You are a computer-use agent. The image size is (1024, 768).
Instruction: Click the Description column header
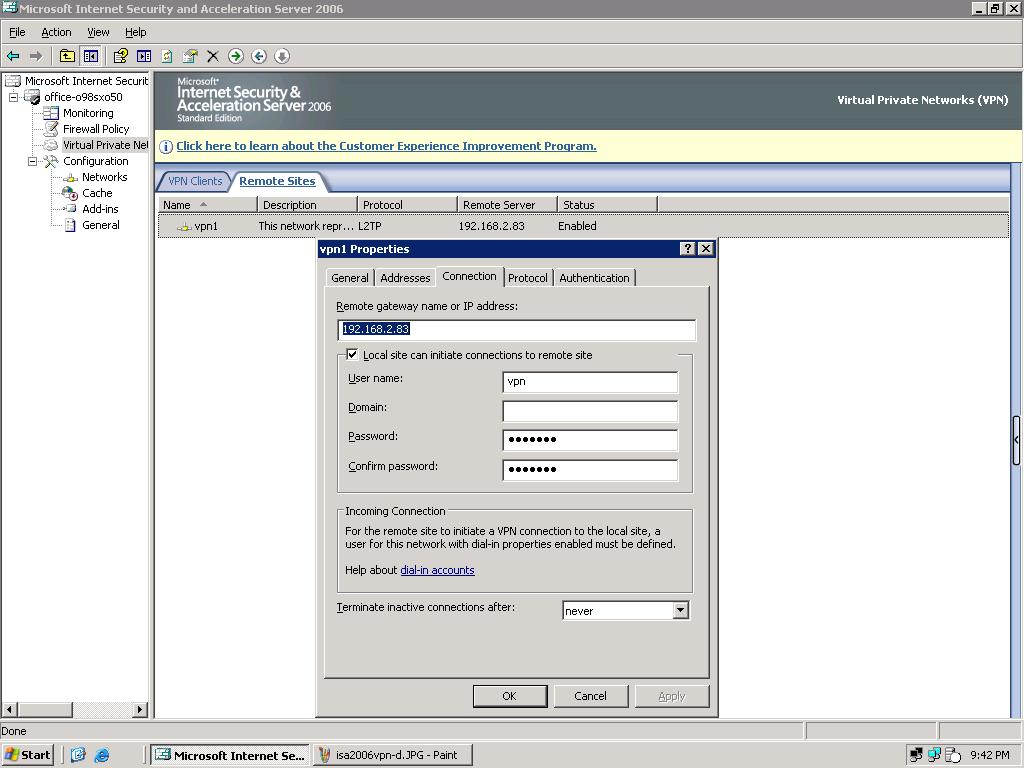[308, 204]
